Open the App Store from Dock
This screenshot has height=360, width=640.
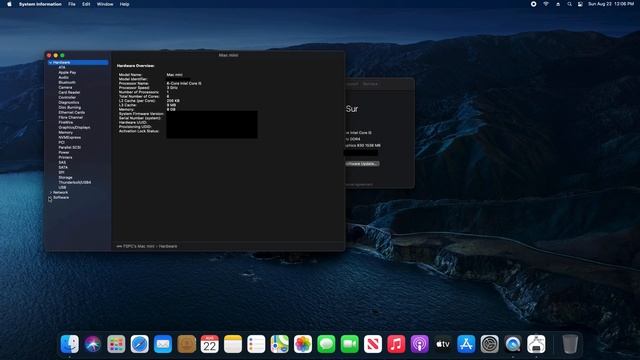click(x=466, y=344)
